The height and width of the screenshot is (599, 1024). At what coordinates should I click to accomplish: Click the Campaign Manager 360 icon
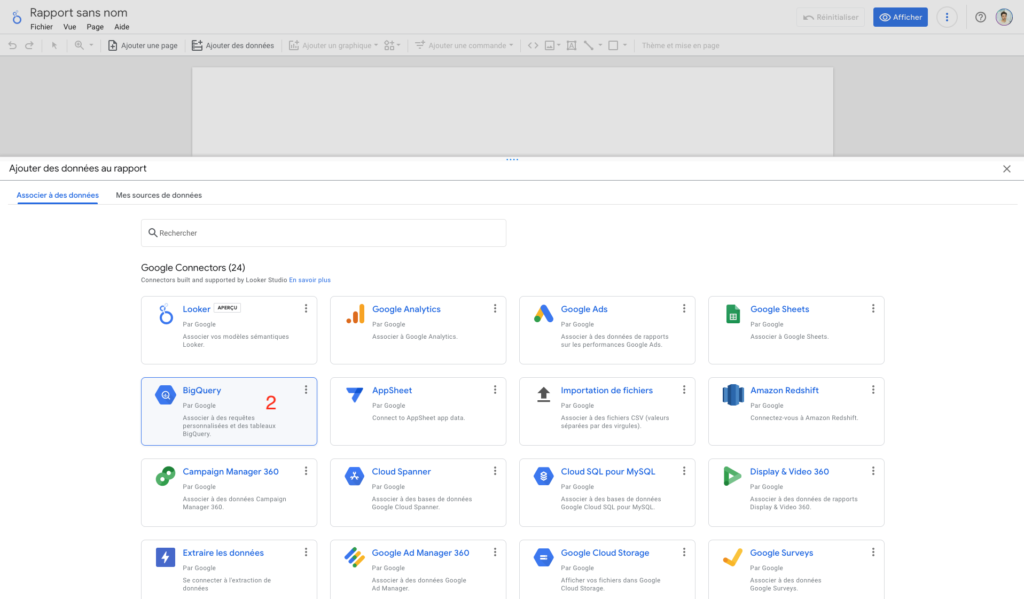(x=165, y=476)
